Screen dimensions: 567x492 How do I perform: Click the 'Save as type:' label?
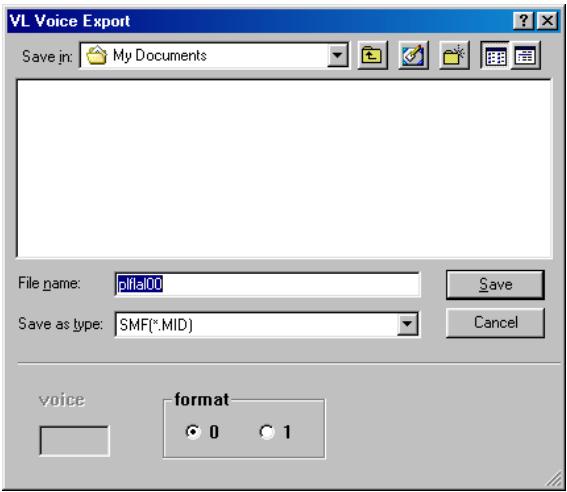pos(60,324)
